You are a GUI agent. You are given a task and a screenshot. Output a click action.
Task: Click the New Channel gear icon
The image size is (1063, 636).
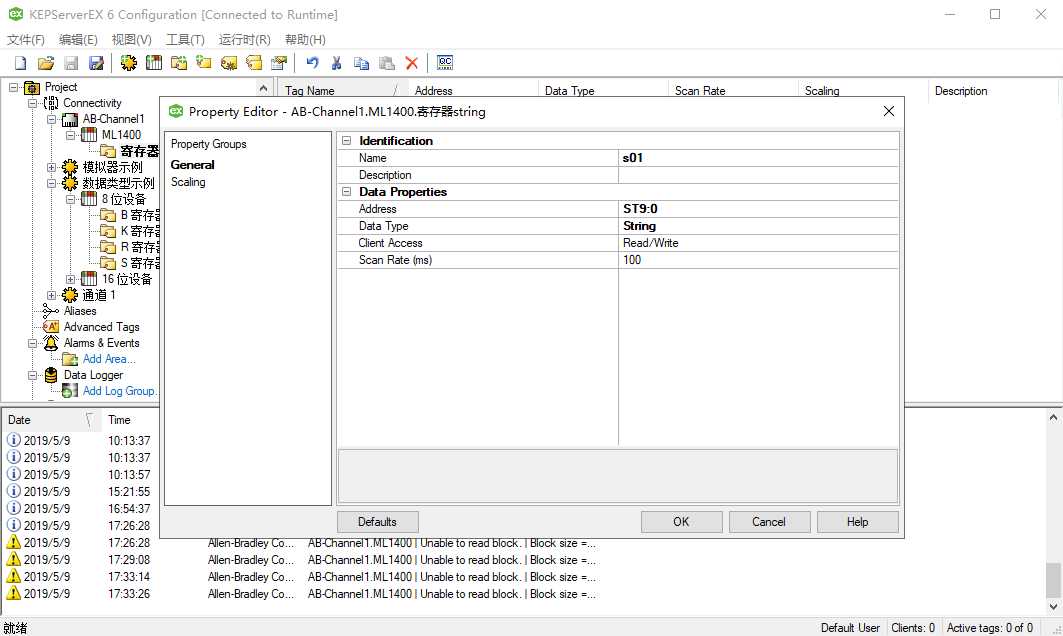[x=128, y=63]
